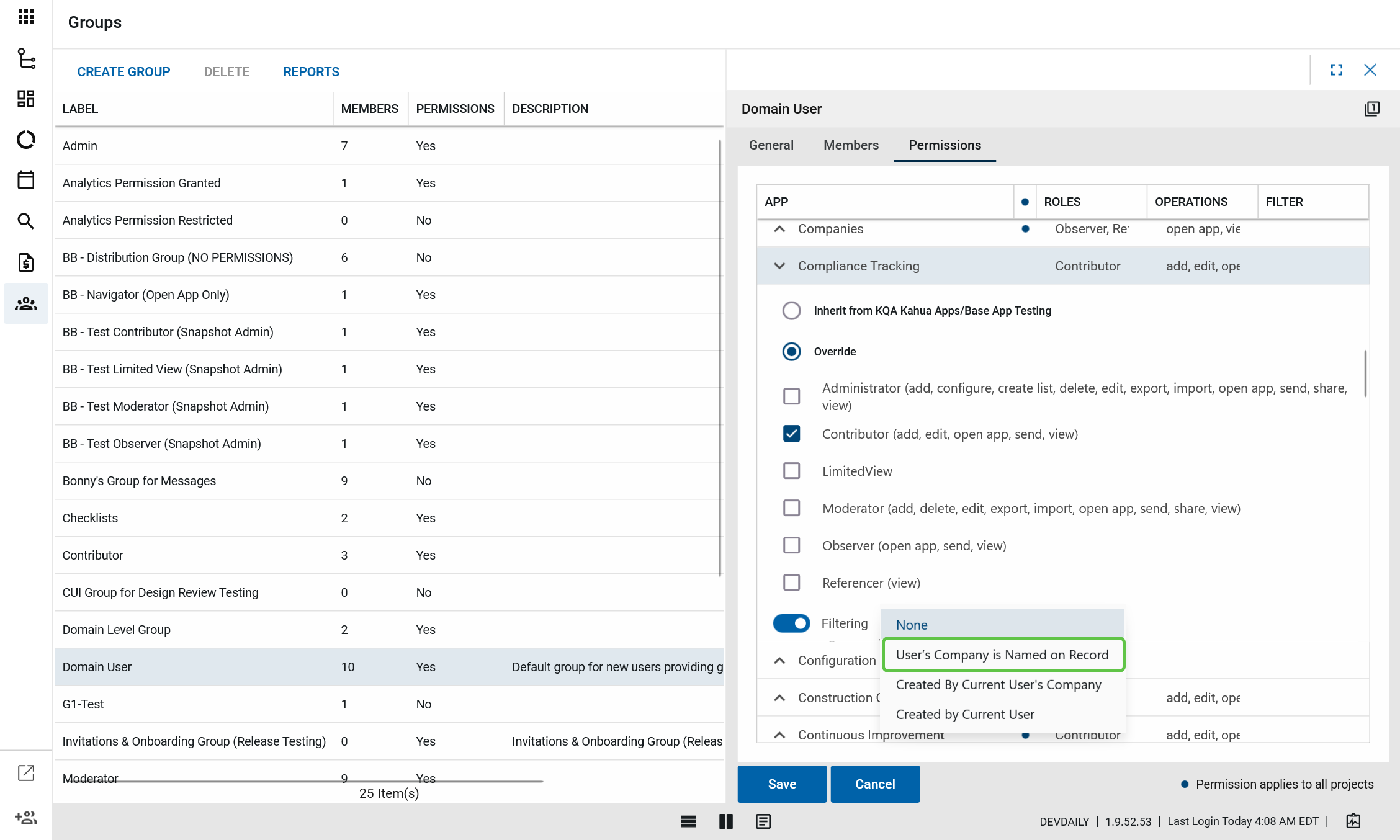This screenshot has height=840, width=1400.
Task: Click the CREATE GROUP button
Action: click(x=123, y=72)
